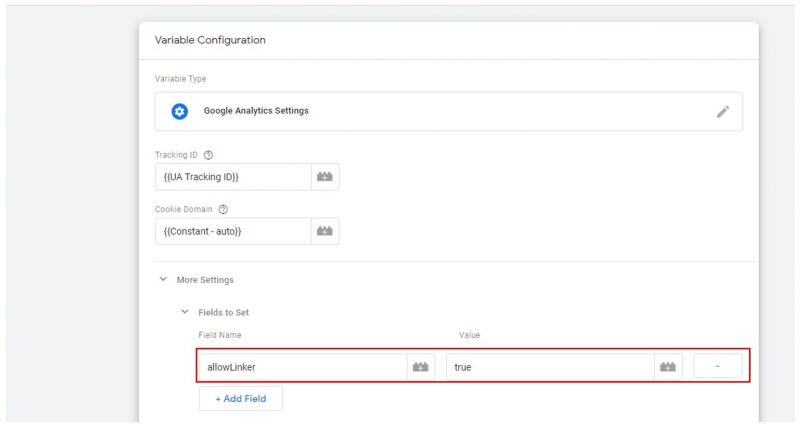Image resolution: width=800 pixels, height=428 pixels.
Task: Select the Google Analytics Settings variable type box
Action: coord(449,112)
